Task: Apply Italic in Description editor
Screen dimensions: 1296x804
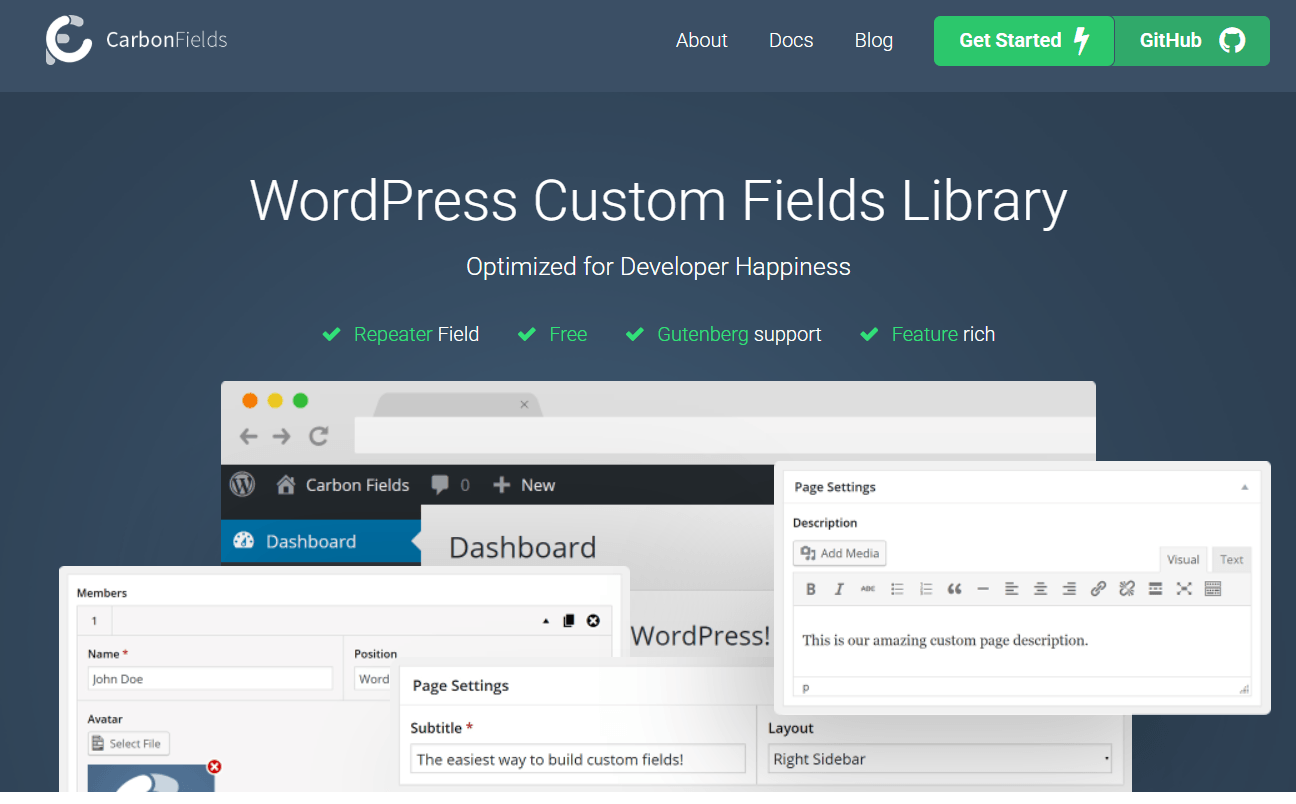Action: pyautogui.click(x=839, y=589)
